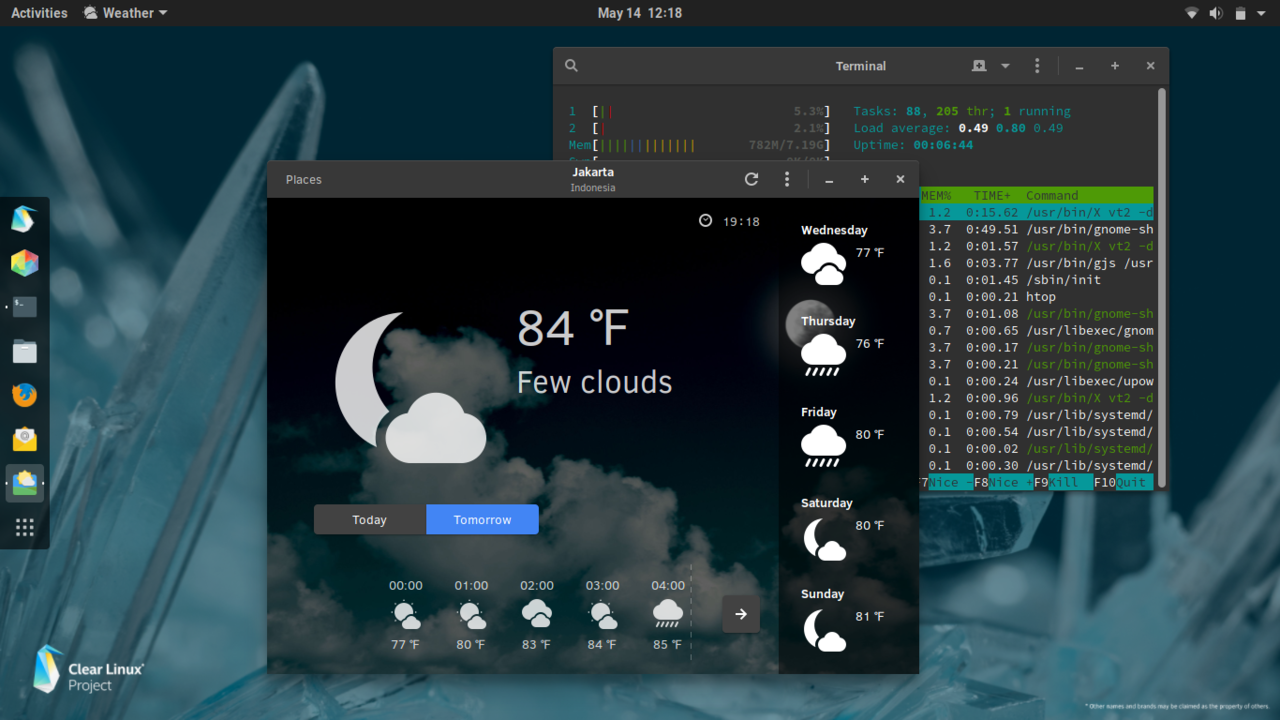Viewport: 1280px width, 720px height.
Task: Open the Activities overview
Action: tap(39, 13)
